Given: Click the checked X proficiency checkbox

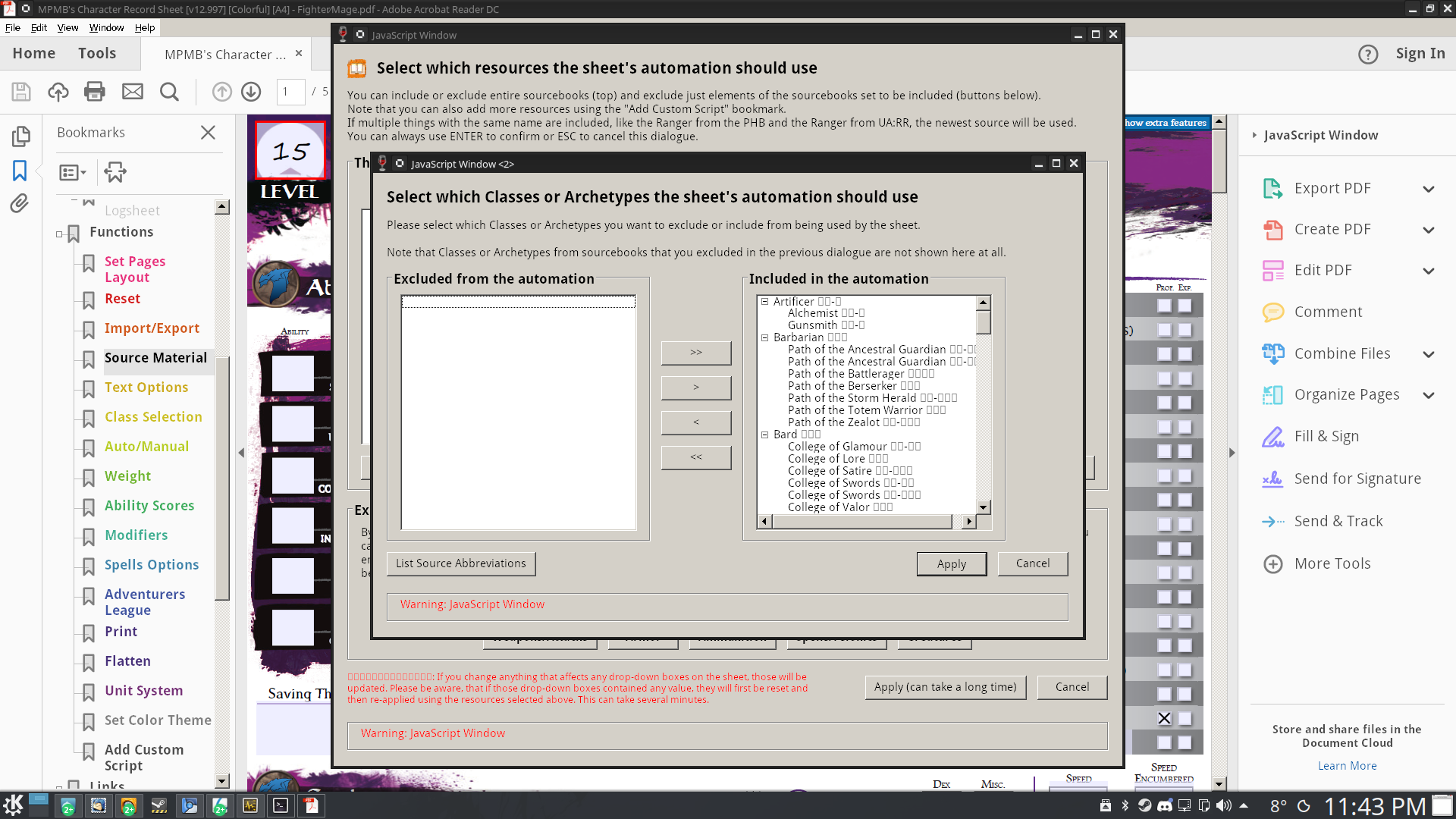Looking at the screenshot, I should click(1164, 718).
